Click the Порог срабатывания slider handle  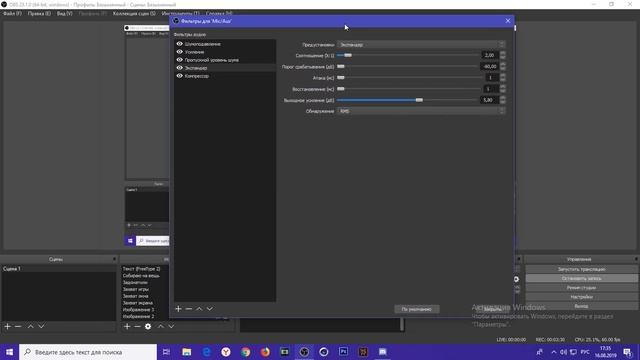point(341,66)
